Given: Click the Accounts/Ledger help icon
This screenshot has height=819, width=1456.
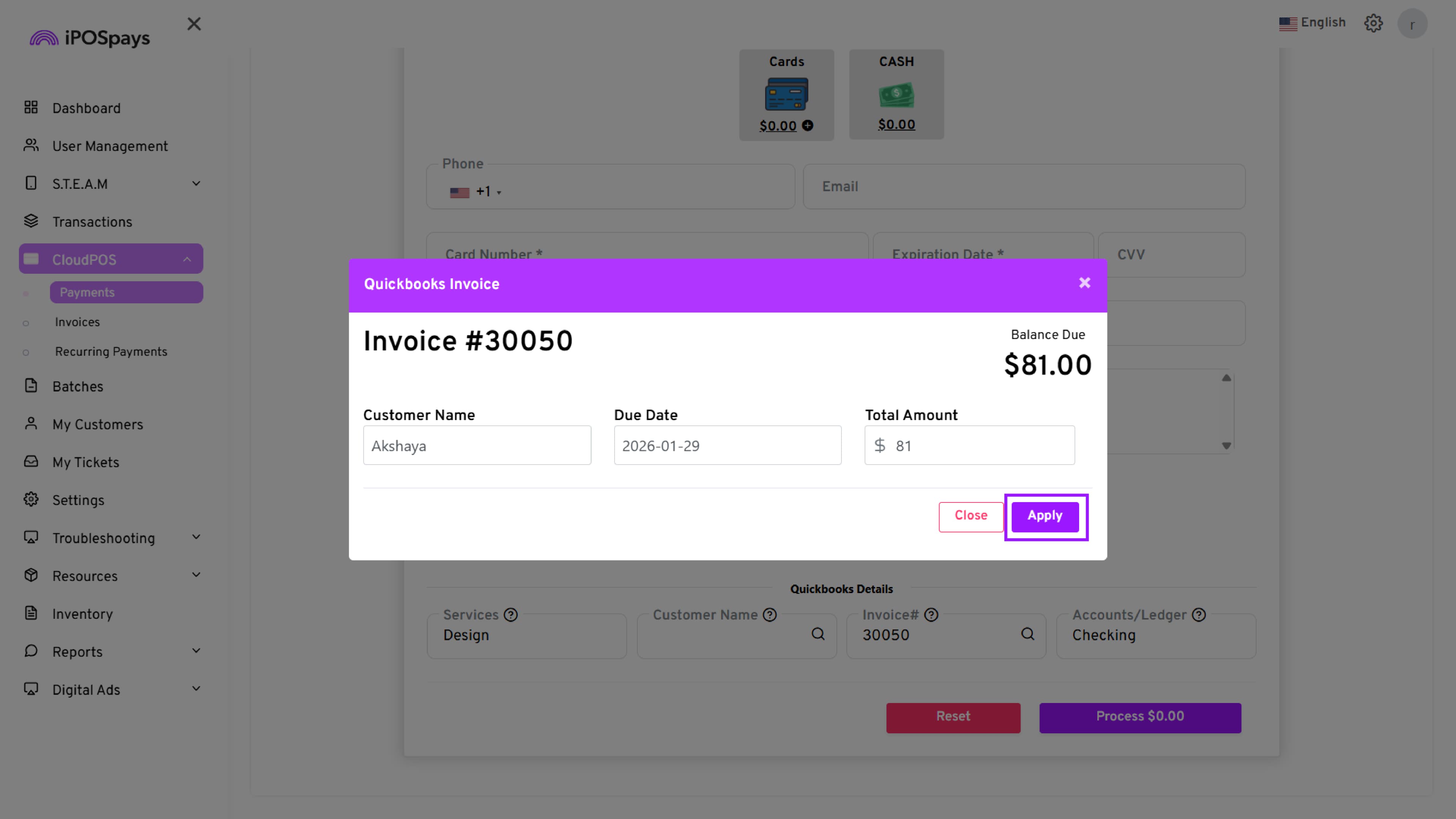Looking at the screenshot, I should [x=1199, y=614].
